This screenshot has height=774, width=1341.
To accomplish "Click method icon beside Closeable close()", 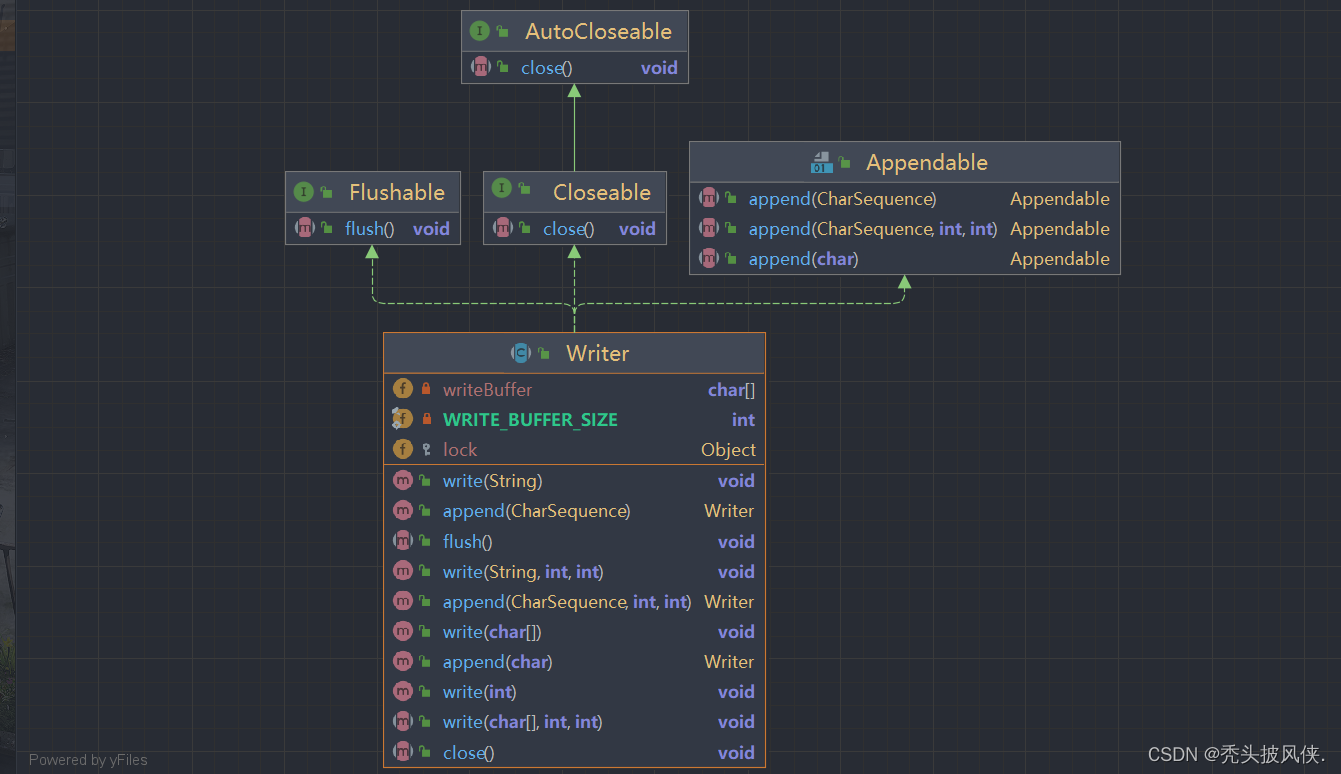I will click(x=503, y=228).
